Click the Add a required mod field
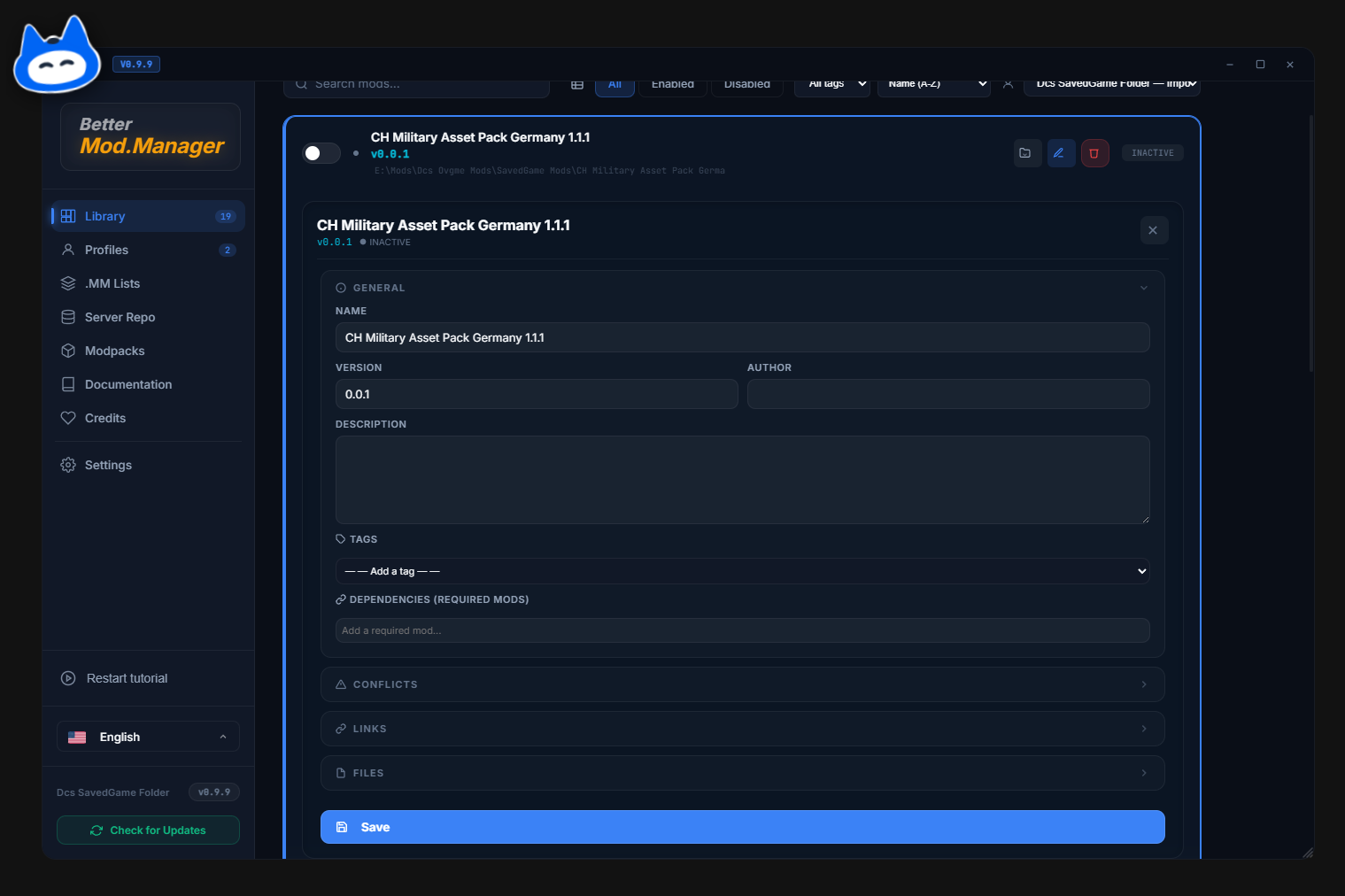This screenshot has width=1345, height=896. click(742, 630)
